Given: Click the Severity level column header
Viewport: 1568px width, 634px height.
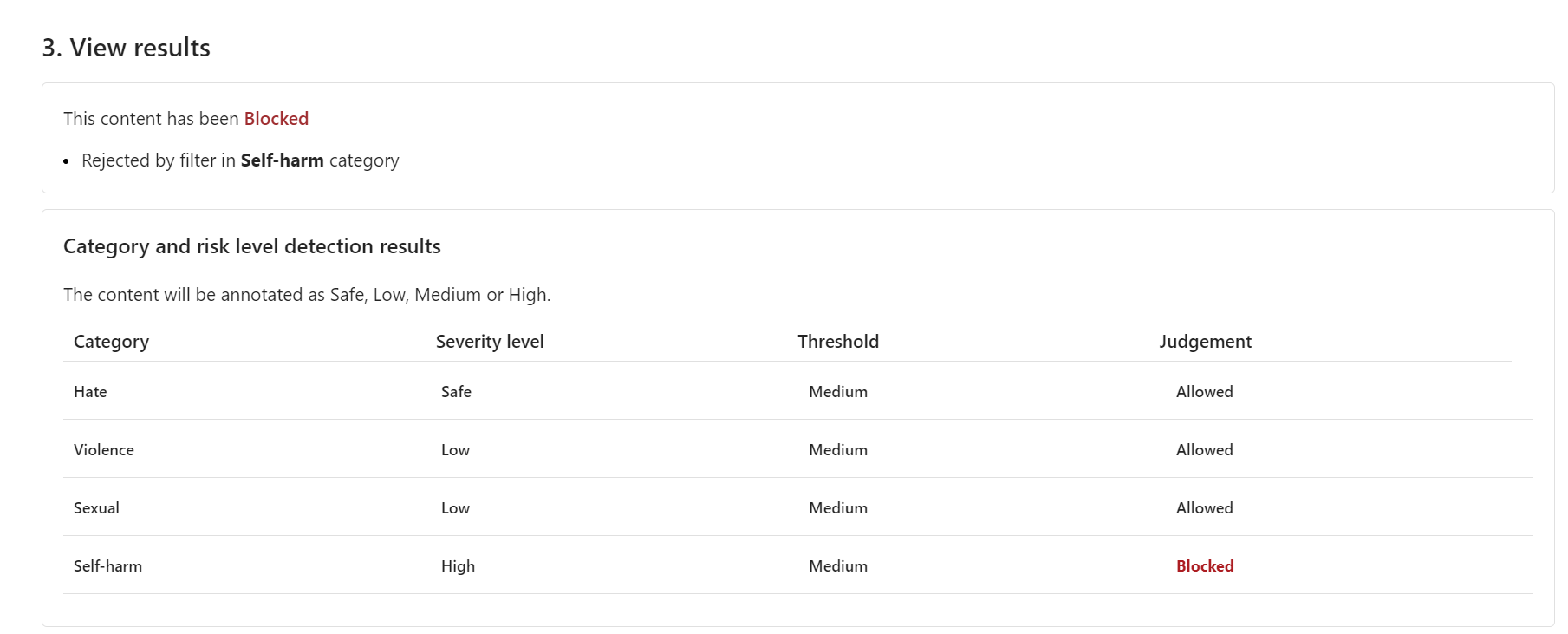Looking at the screenshot, I should [x=490, y=342].
